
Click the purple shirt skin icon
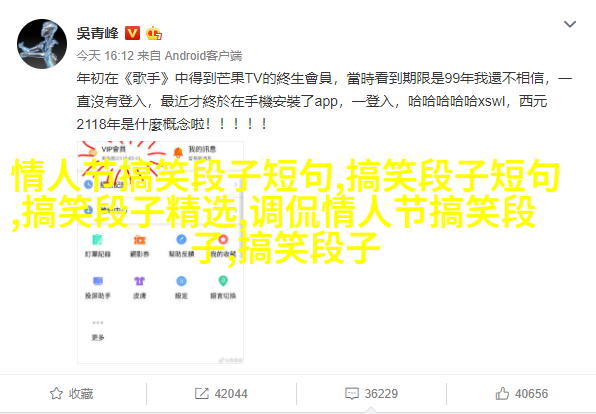(139, 281)
